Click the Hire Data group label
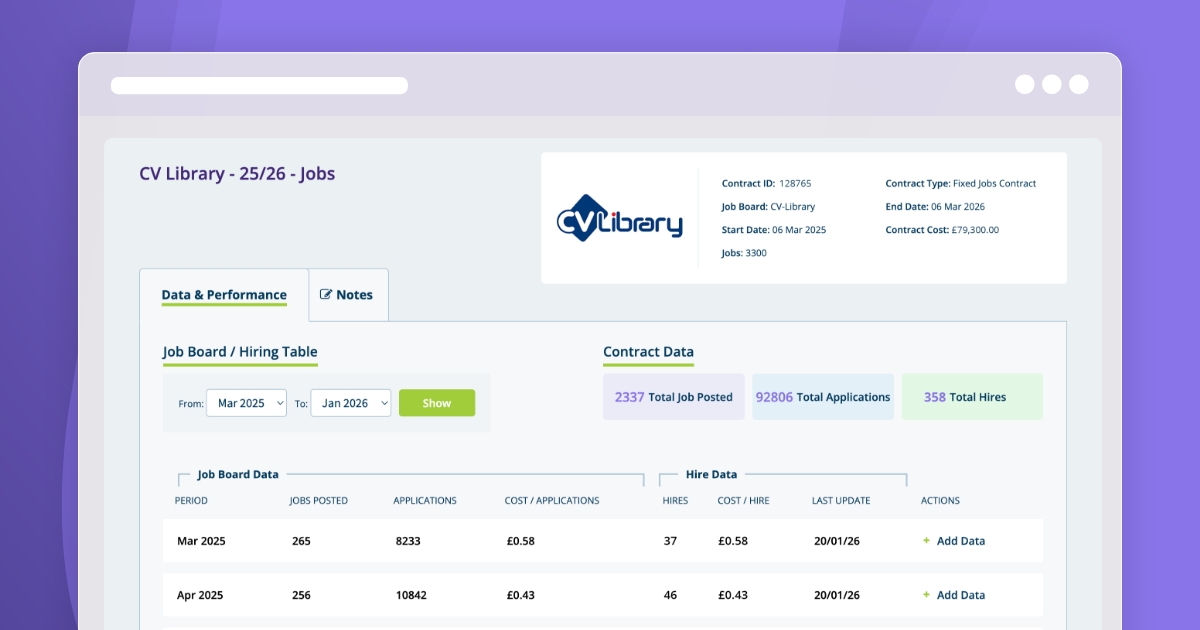The width and height of the screenshot is (1200, 630). coord(711,474)
